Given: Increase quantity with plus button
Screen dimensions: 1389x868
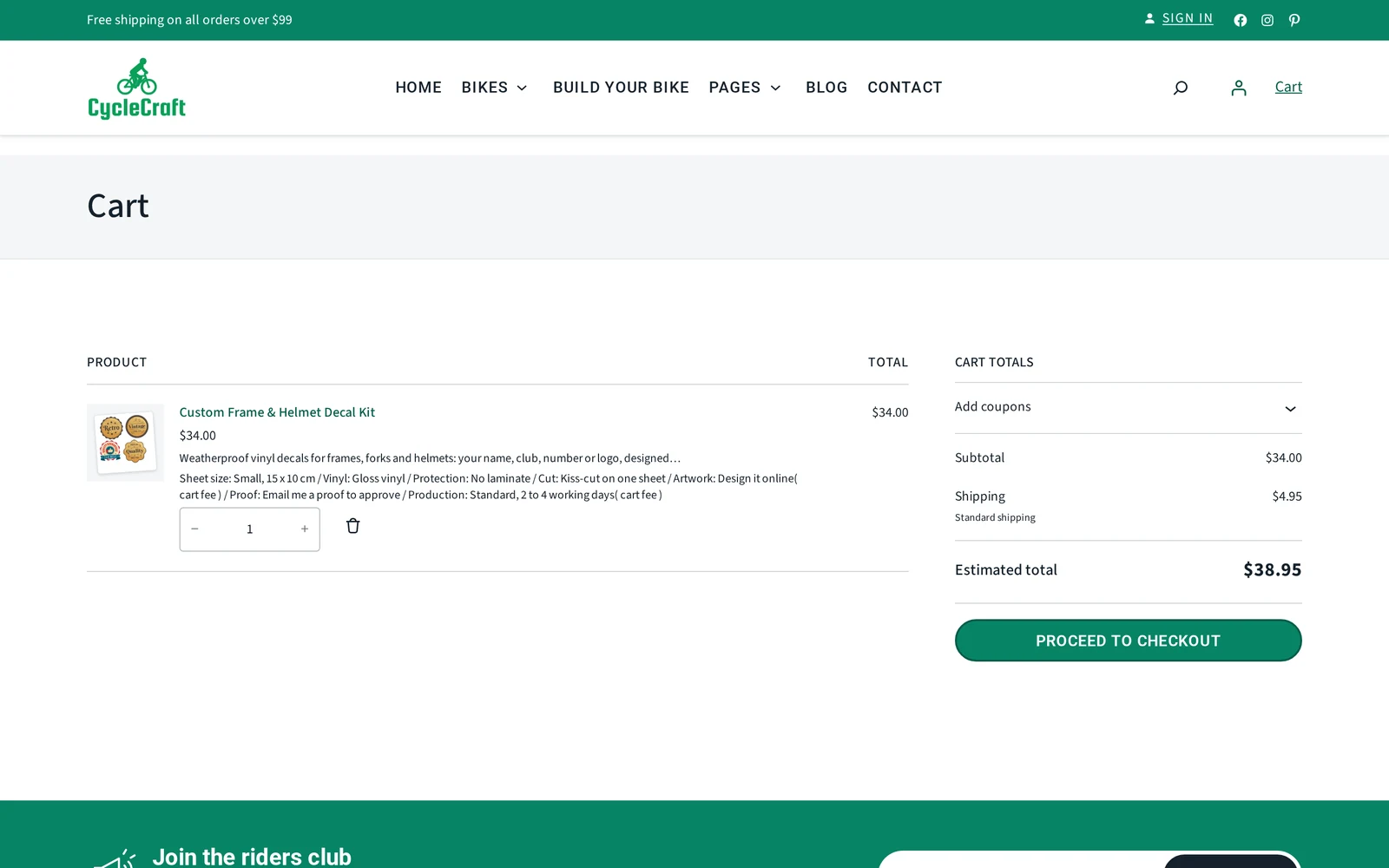Looking at the screenshot, I should click(305, 529).
